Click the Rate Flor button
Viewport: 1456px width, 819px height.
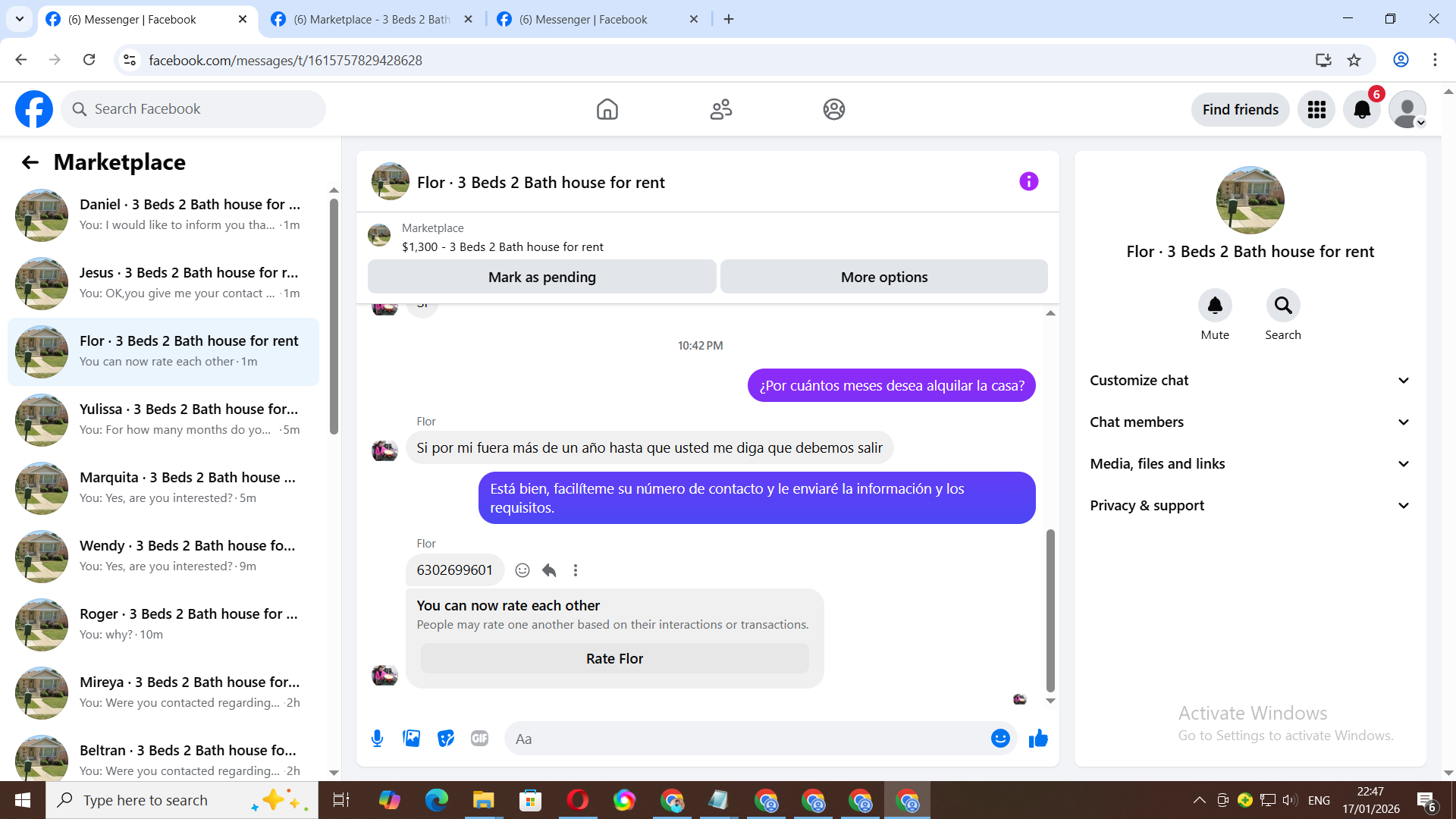[x=614, y=658]
